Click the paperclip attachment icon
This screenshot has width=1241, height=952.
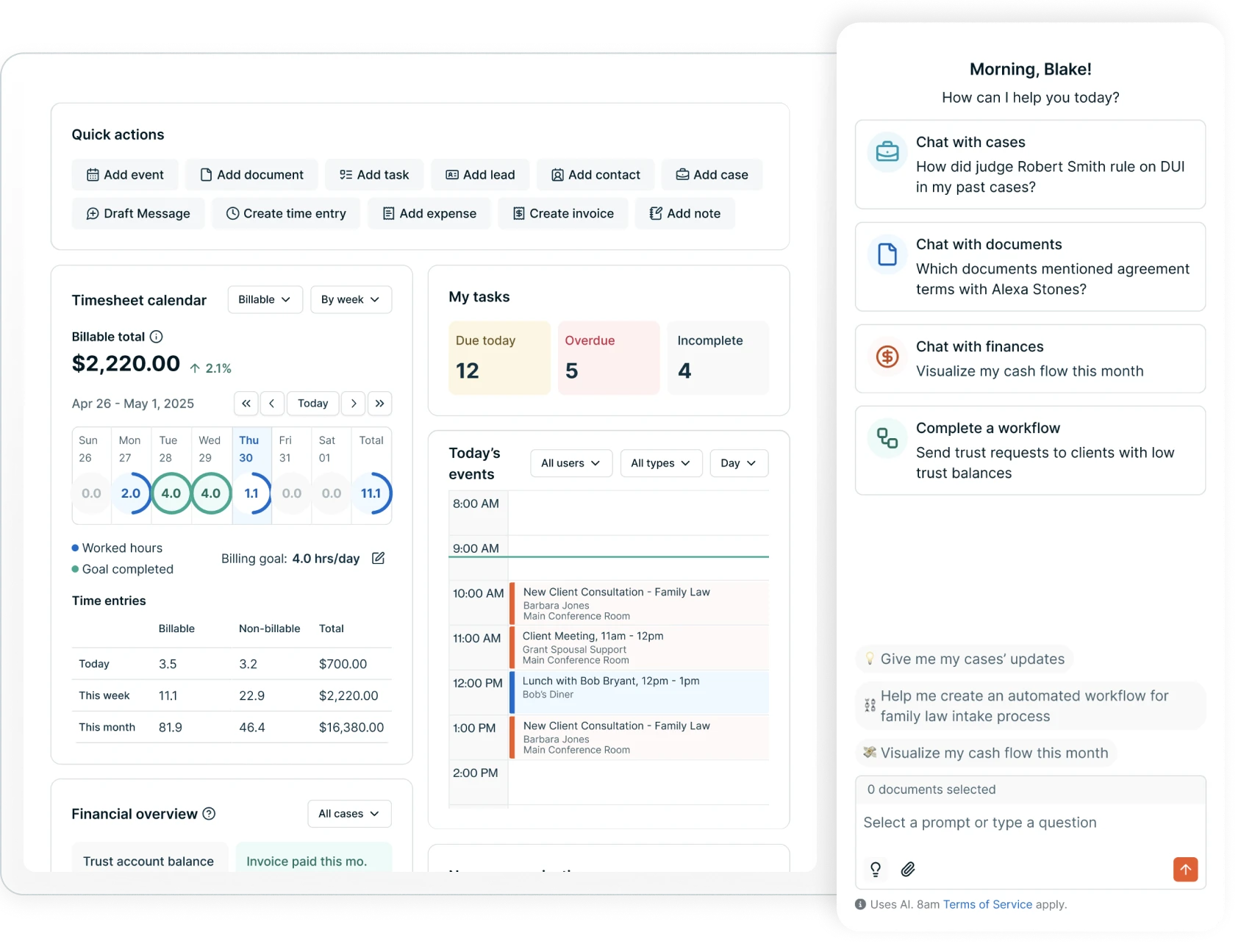[908, 870]
